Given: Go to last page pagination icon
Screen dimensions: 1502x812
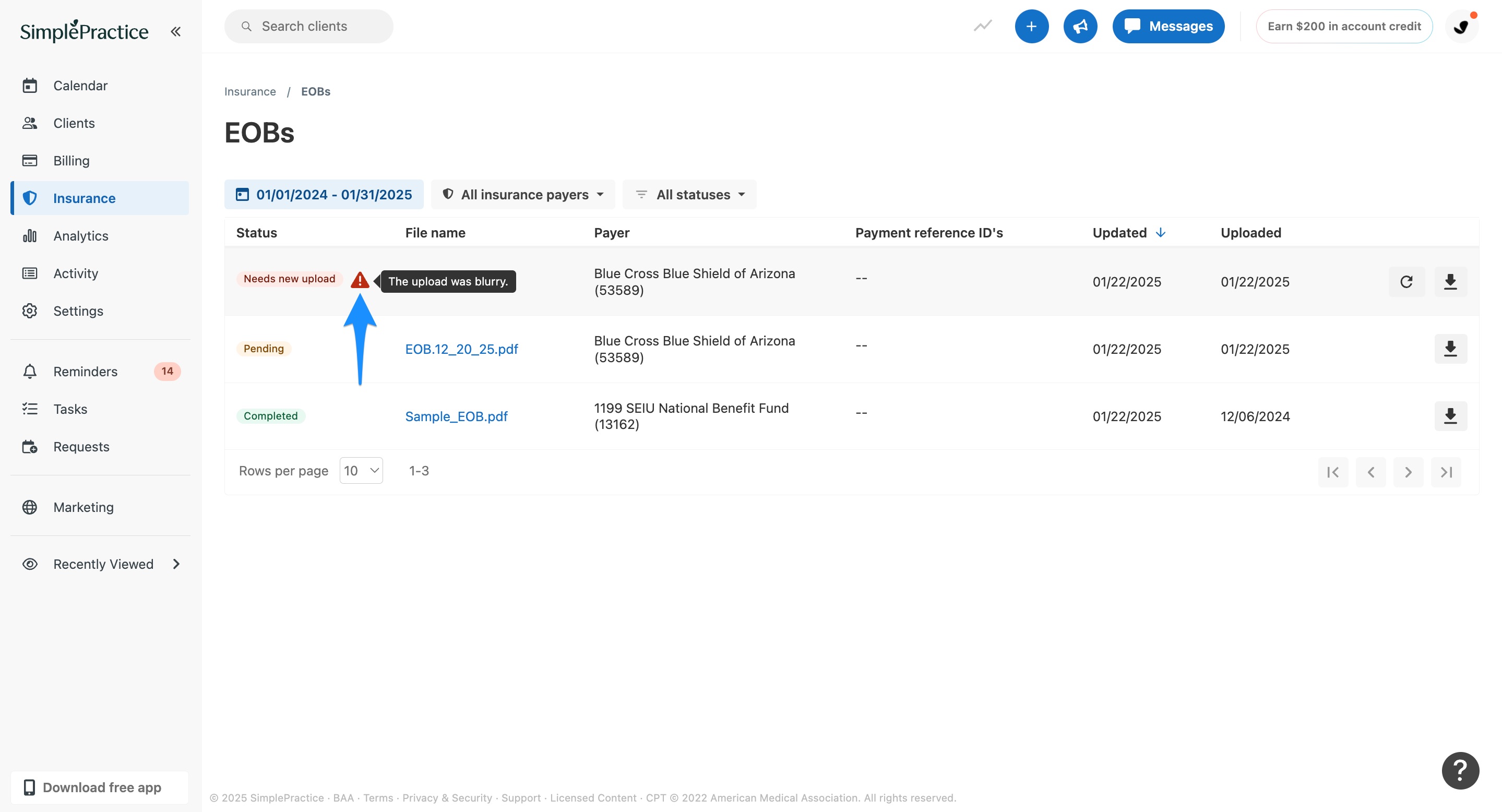Looking at the screenshot, I should (1446, 472).
